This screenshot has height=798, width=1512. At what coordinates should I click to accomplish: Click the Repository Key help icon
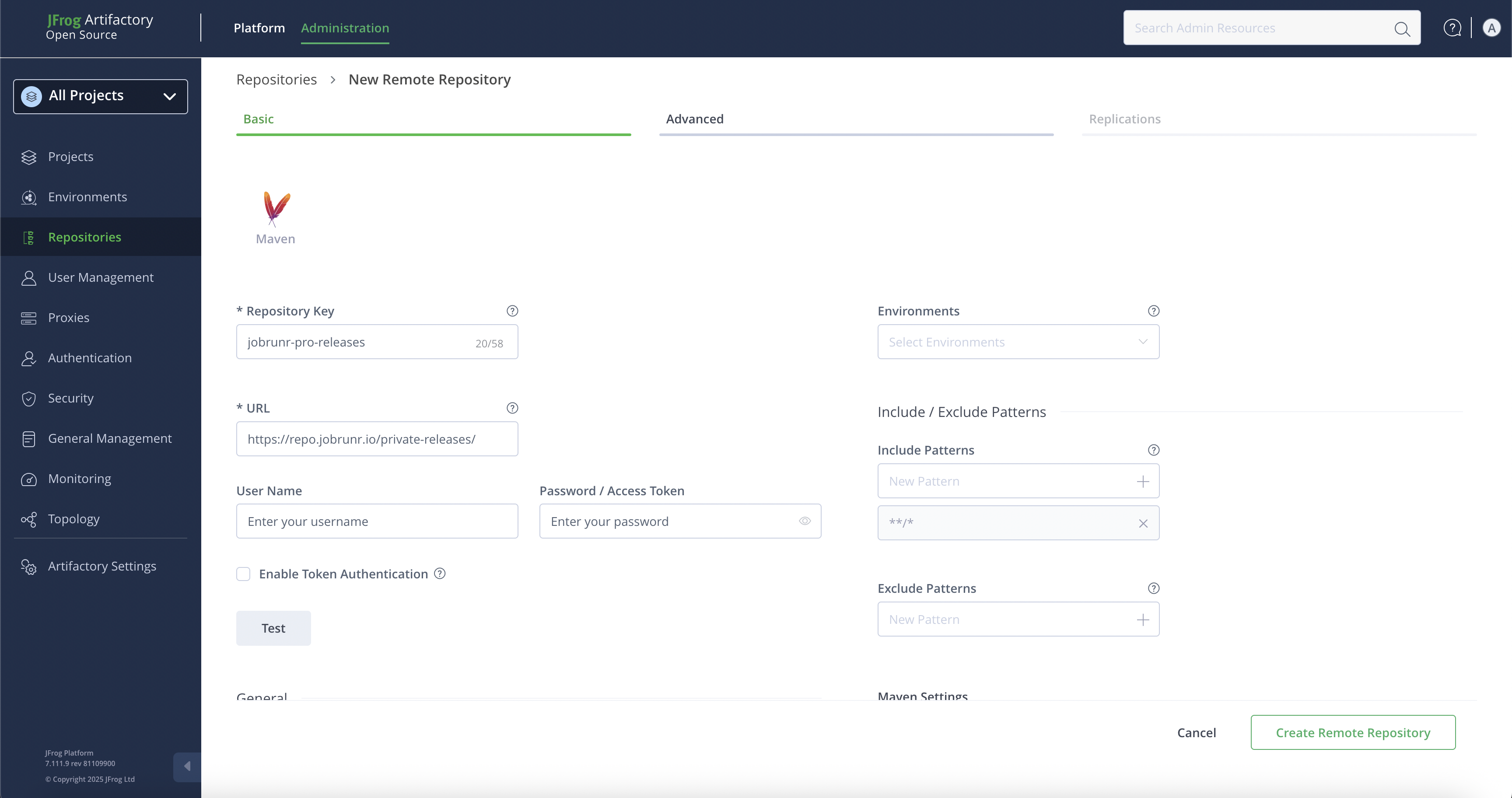coord(512,311)
